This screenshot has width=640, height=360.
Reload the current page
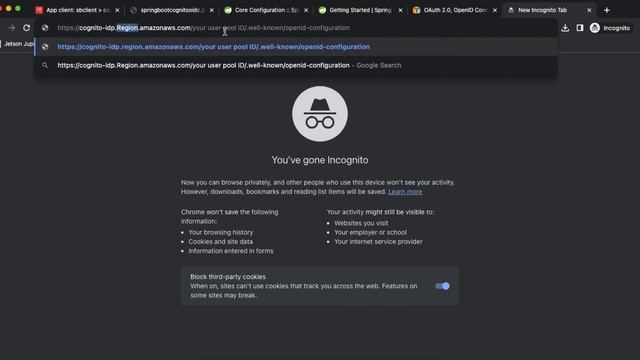(27, 28)
